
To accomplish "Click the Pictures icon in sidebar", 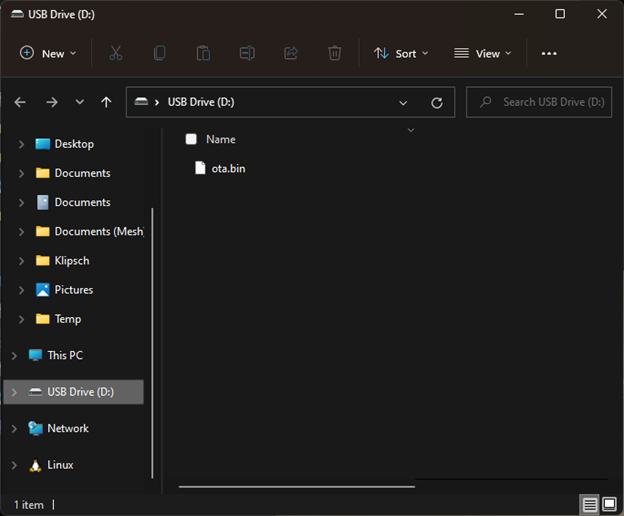I will 43,290.
